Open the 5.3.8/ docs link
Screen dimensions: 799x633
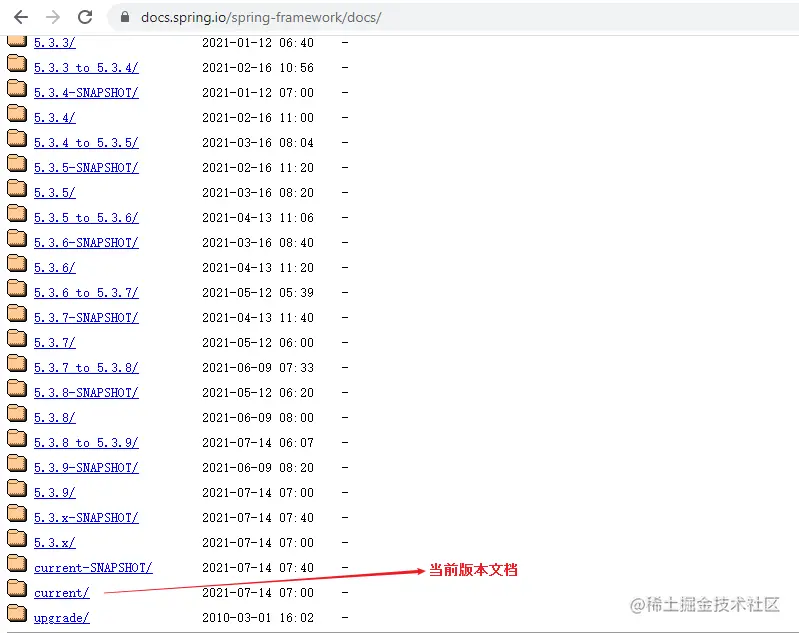tap(55, 417)
